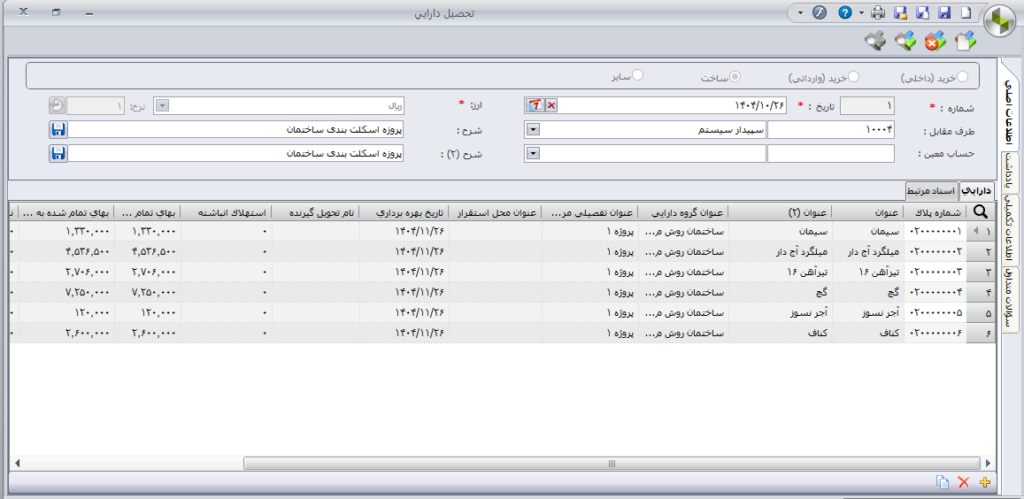Click the copy row icon below grid
The height and width of the screenshot is (499, 1024).
coord(942,482)
